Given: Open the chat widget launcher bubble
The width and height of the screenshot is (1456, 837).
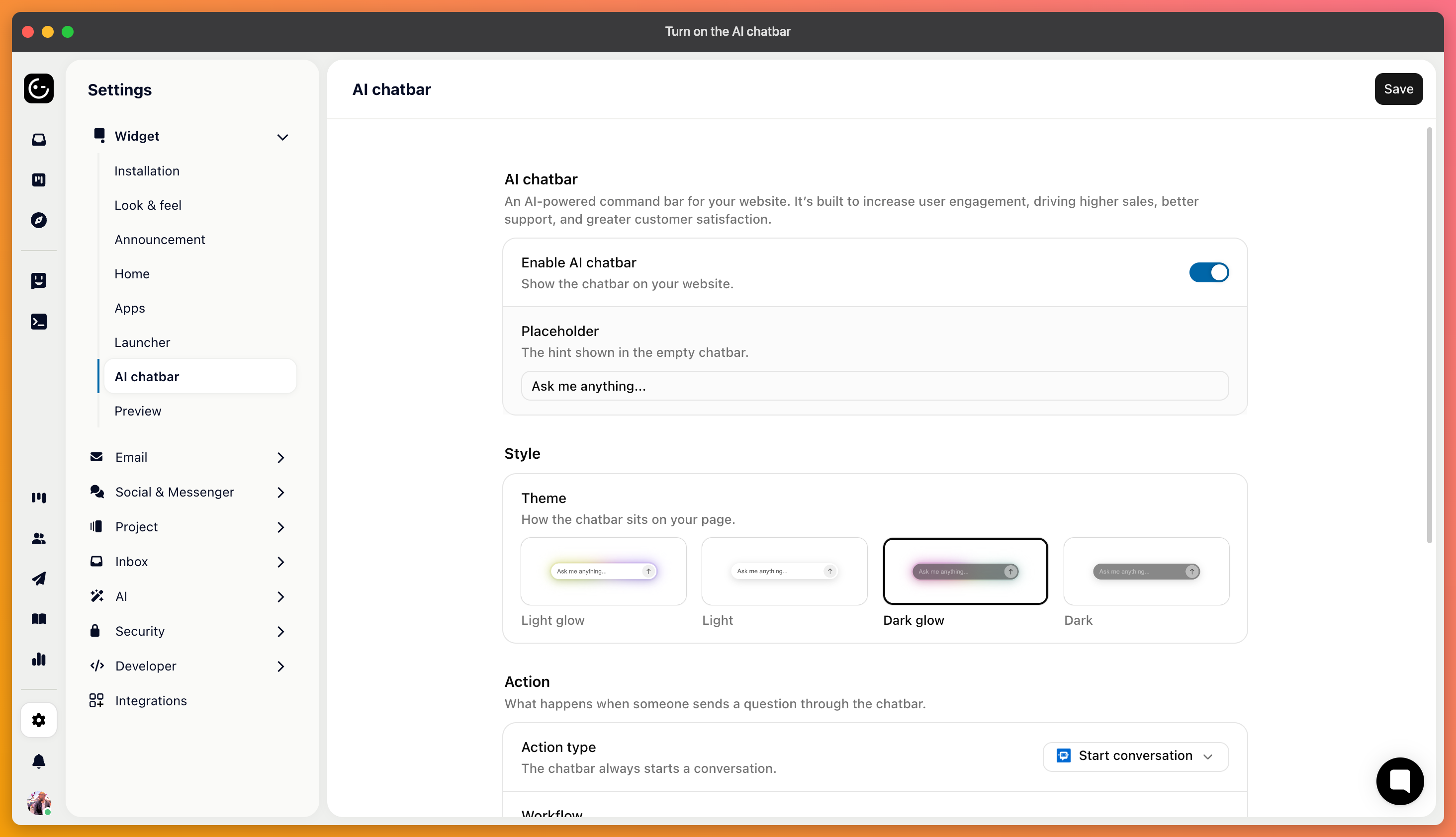Looking at the screenshot, I should tap(1400, 781).
